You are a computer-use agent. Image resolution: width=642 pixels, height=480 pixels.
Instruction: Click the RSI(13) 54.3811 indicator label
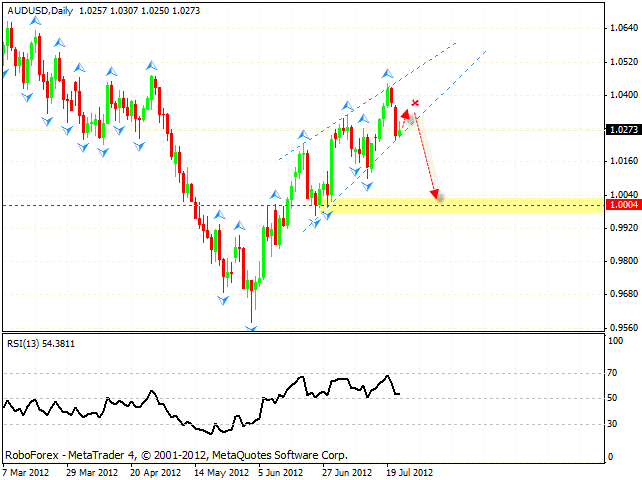41,344
